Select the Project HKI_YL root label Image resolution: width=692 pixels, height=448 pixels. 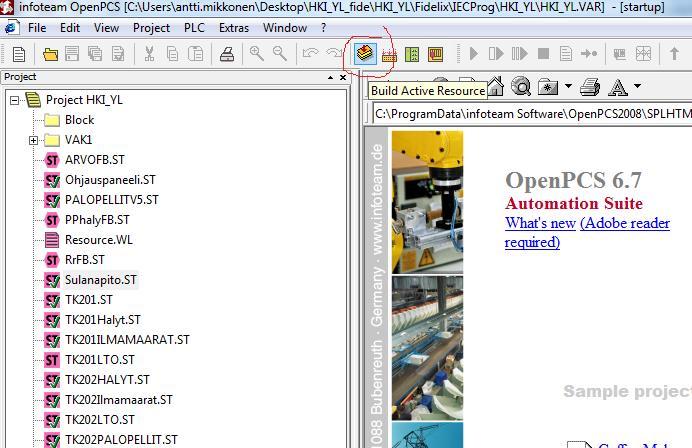pos(84,100)
